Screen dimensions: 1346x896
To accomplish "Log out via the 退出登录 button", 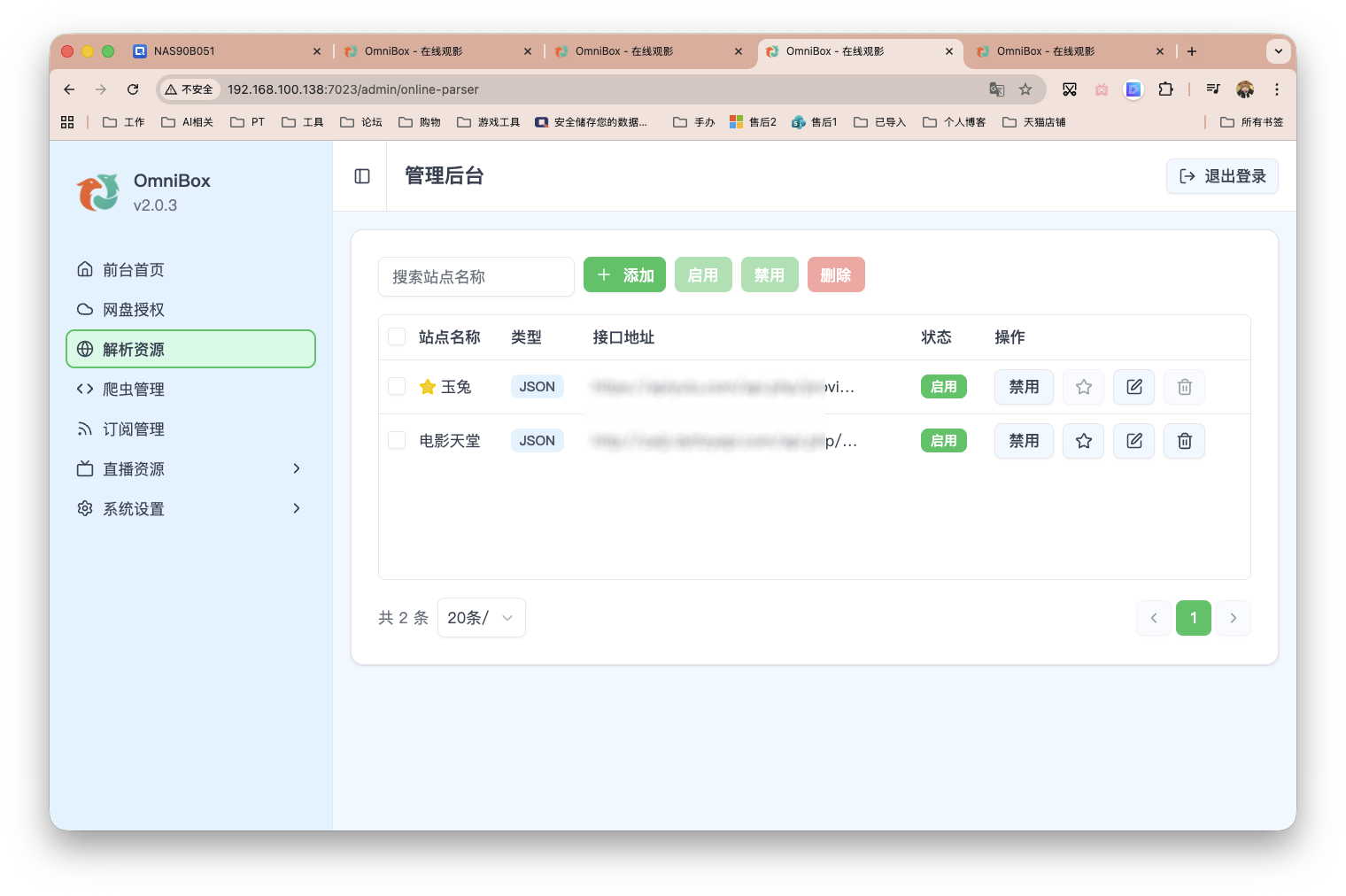I will tap(1222, 176).
